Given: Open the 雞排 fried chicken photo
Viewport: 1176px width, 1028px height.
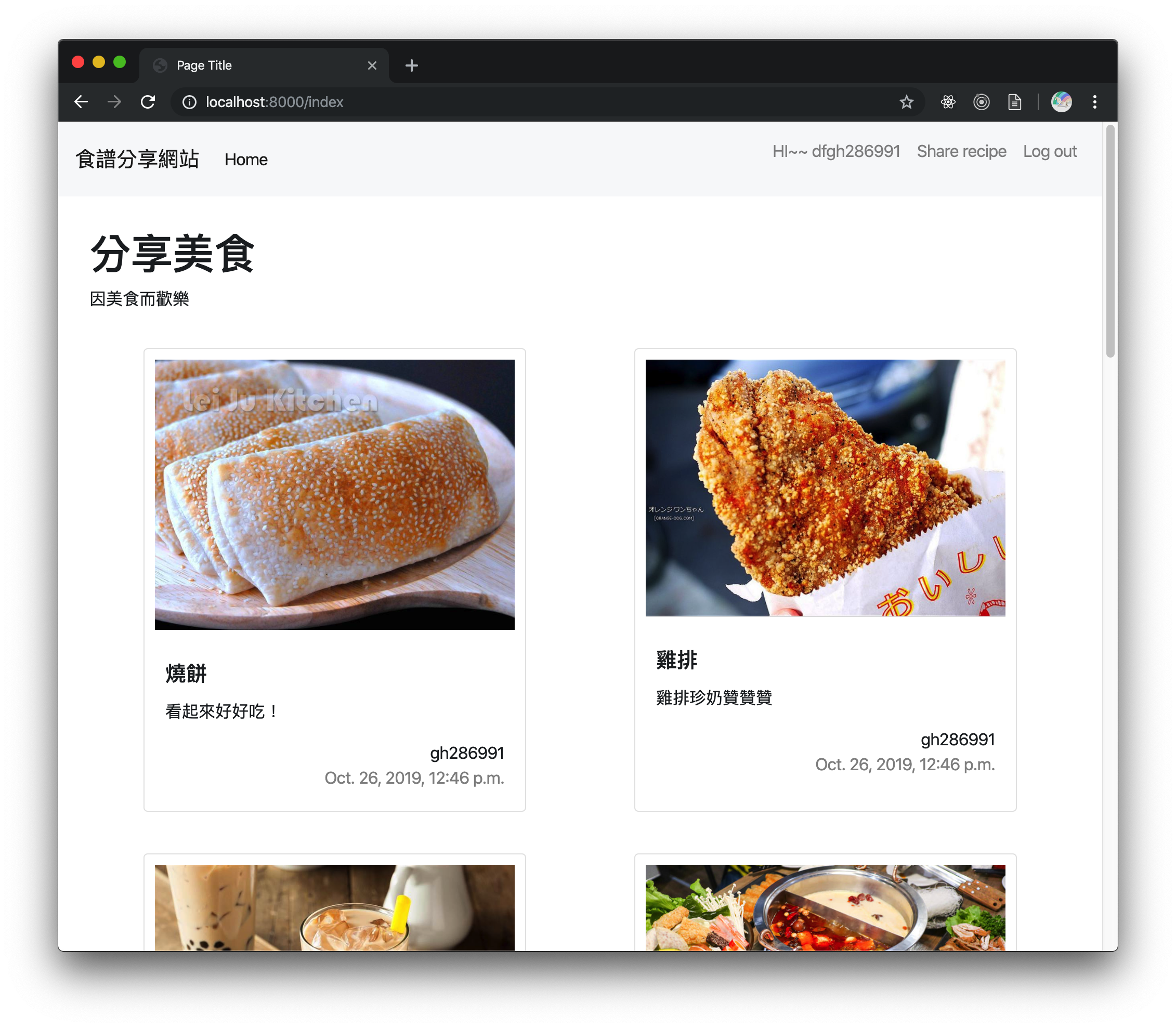Looking at the screenshot, I should [825, 488].
